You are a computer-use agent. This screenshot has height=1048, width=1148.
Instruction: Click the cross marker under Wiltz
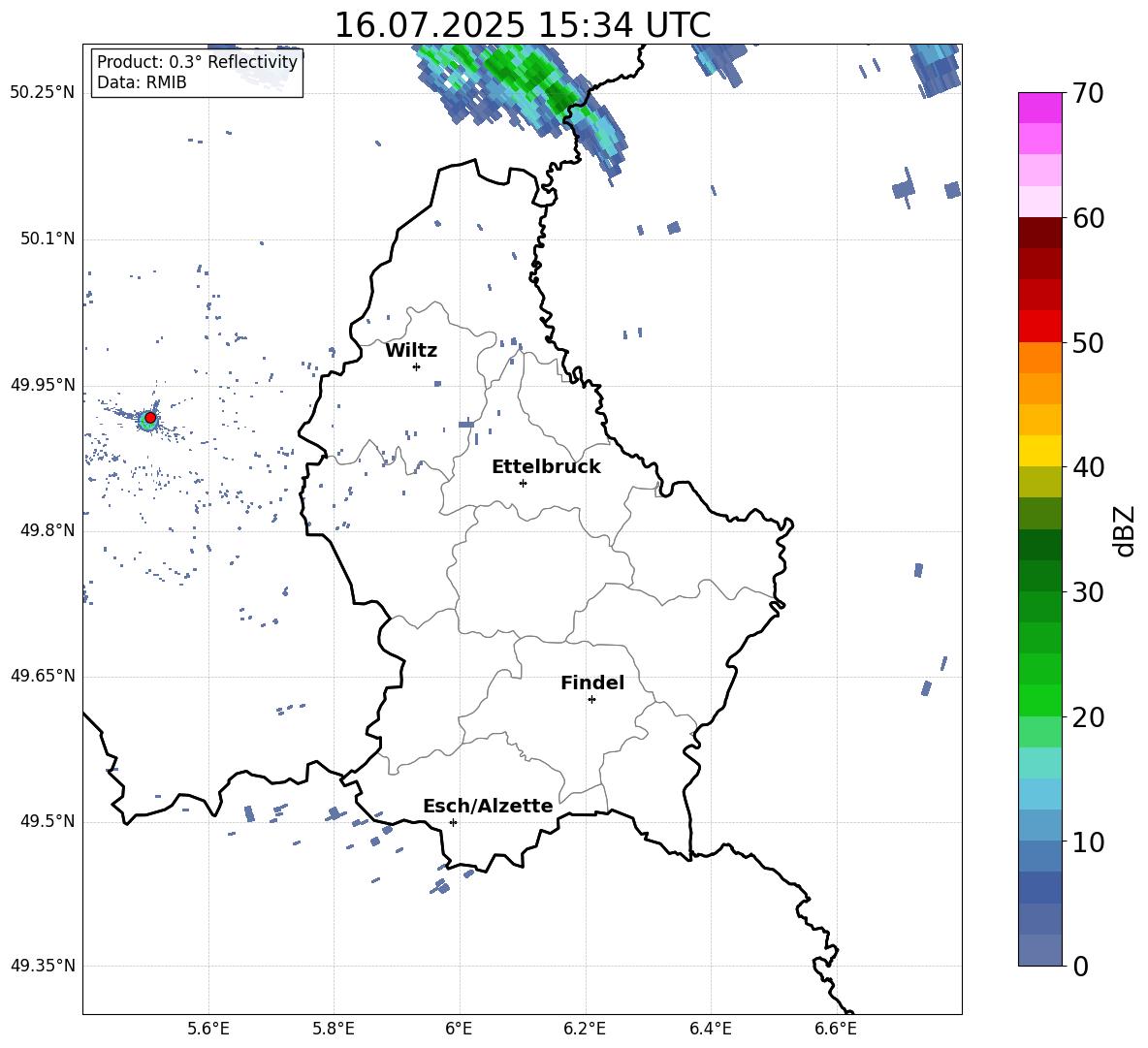[416, 366]
